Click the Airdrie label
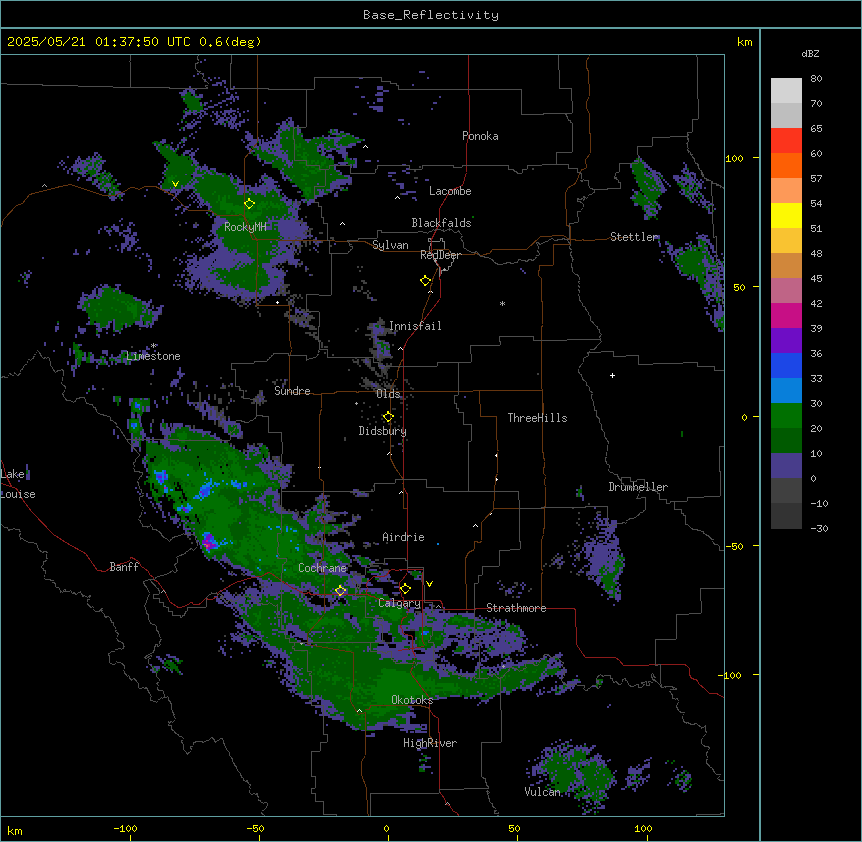Image resolution: width=862 pixels, height=842 pixels. pos(404,537)
